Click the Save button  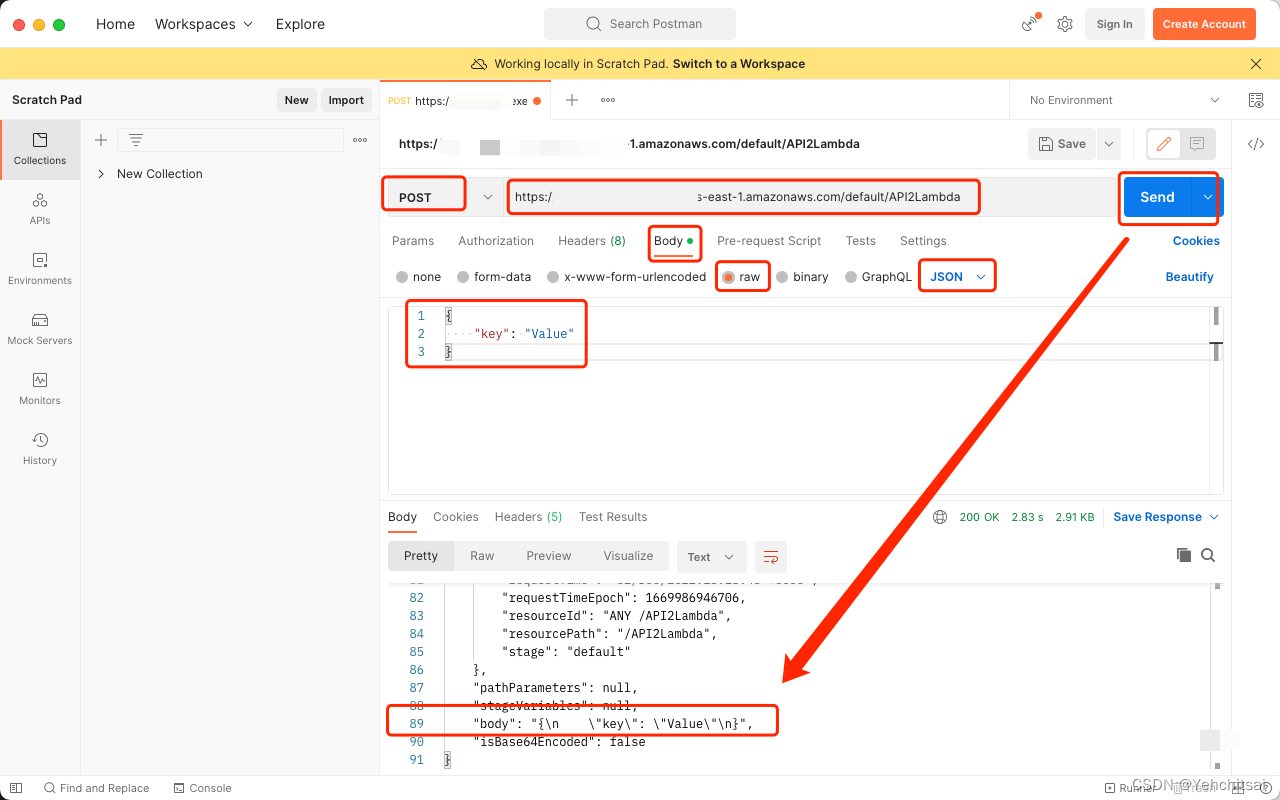pyautogui.click(x=1062, y=144)
